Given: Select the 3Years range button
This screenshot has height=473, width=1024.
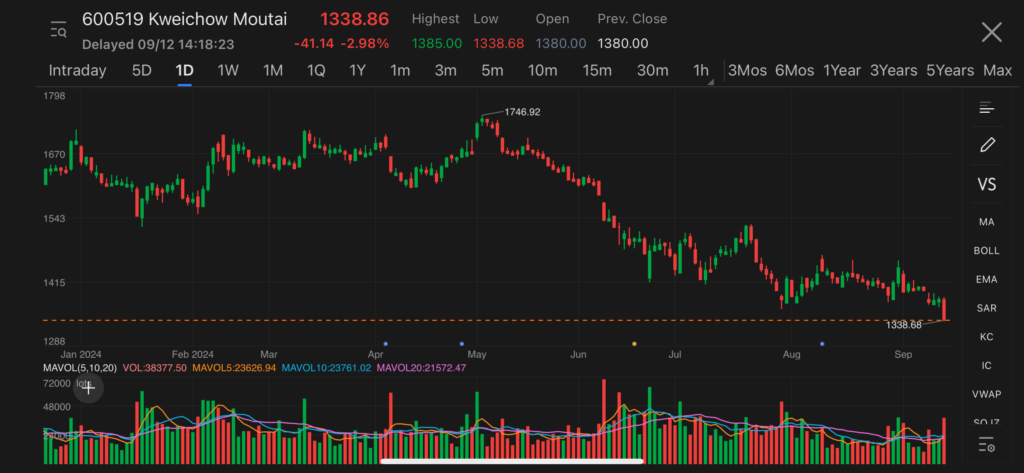Looking at the screenshot, I should pos(893,70).
